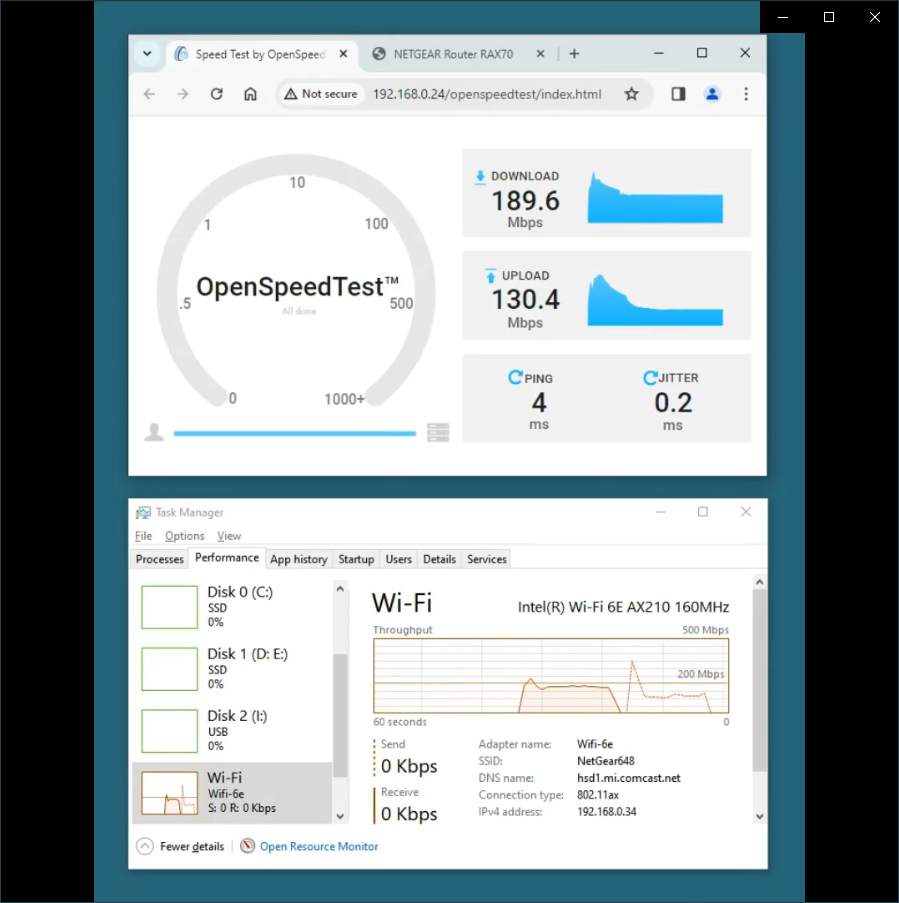
Task: Switch to the NETGEAR Router RAX70 tab
Action: (453, 54)
